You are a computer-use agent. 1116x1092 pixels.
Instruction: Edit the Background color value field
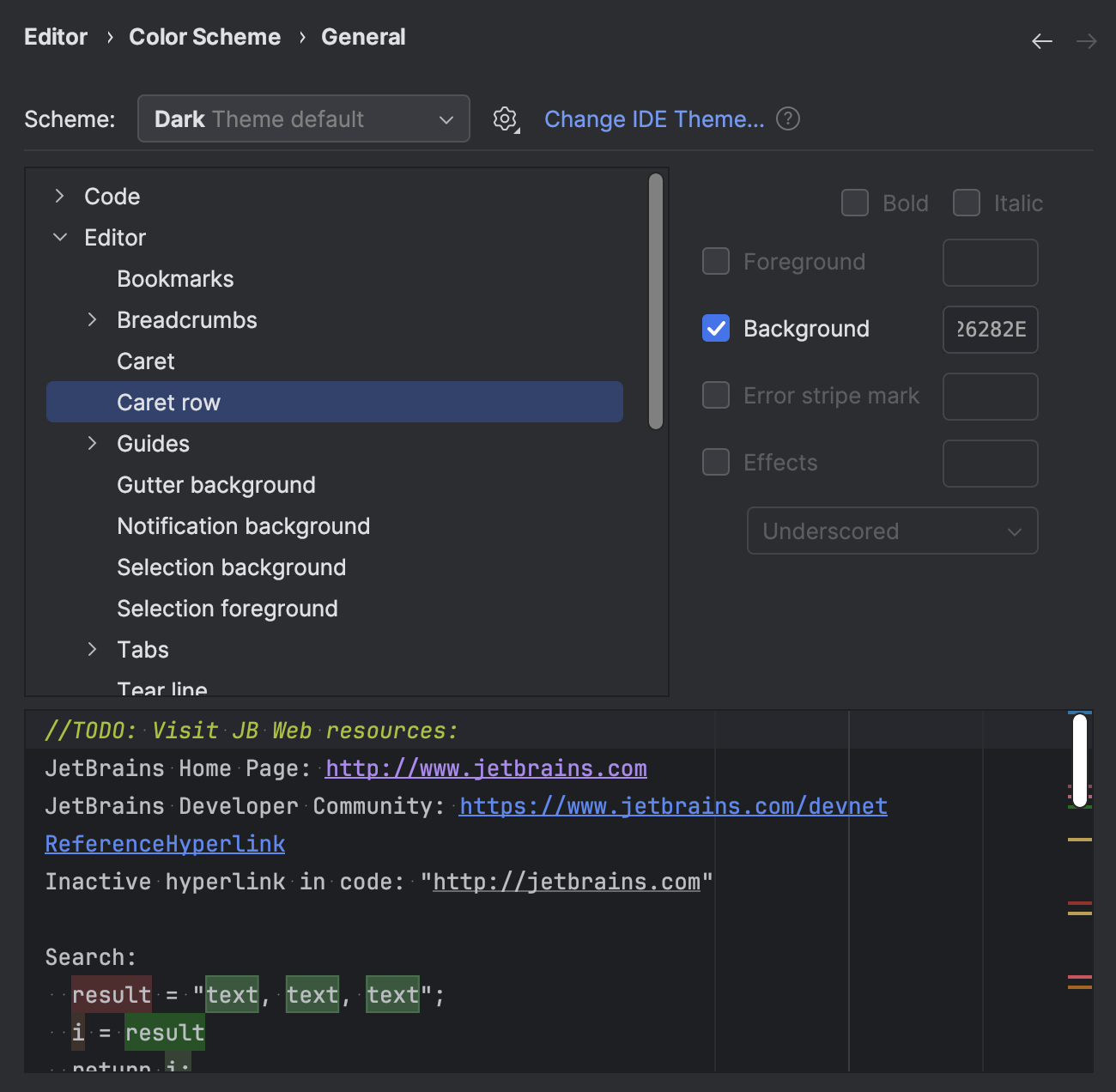click(x=990, y=330)
